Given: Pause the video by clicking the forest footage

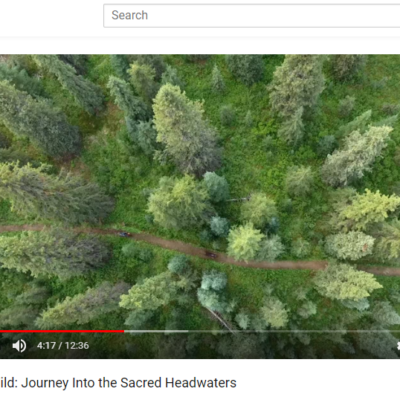Looking at the screenshot, I should point(200,187).
